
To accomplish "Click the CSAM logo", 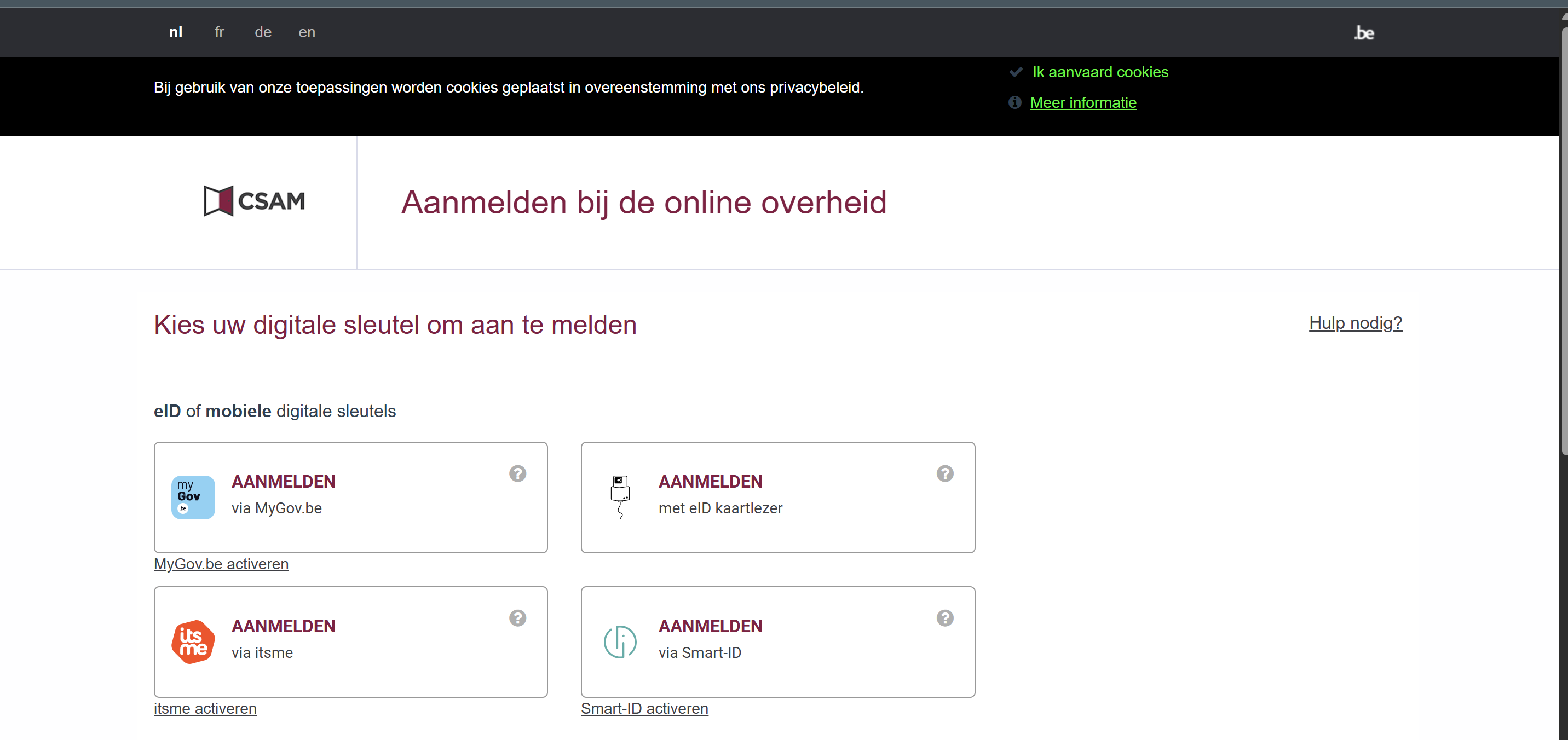I will [255, 201].
